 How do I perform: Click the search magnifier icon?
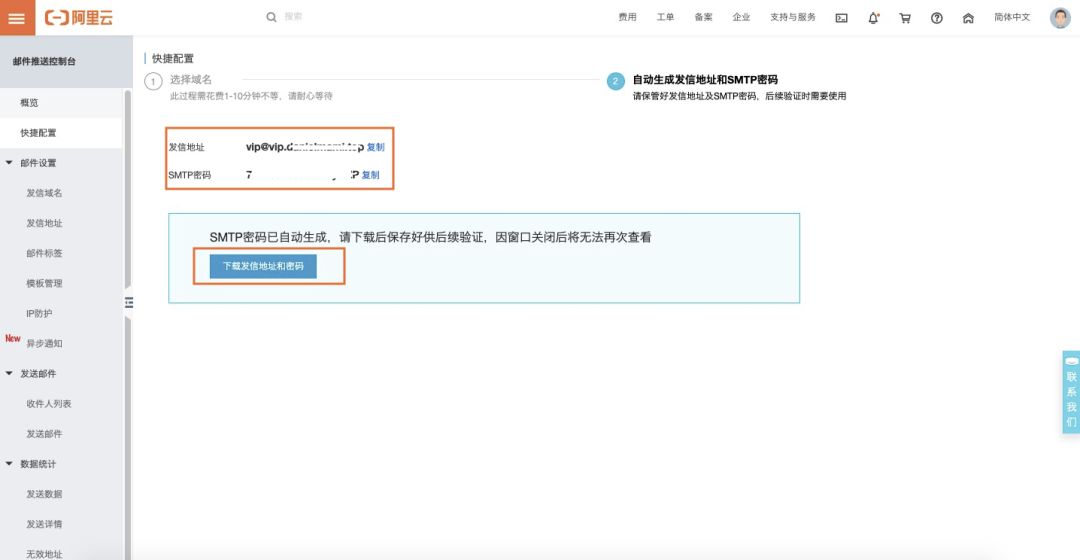[x=271, y=17]
